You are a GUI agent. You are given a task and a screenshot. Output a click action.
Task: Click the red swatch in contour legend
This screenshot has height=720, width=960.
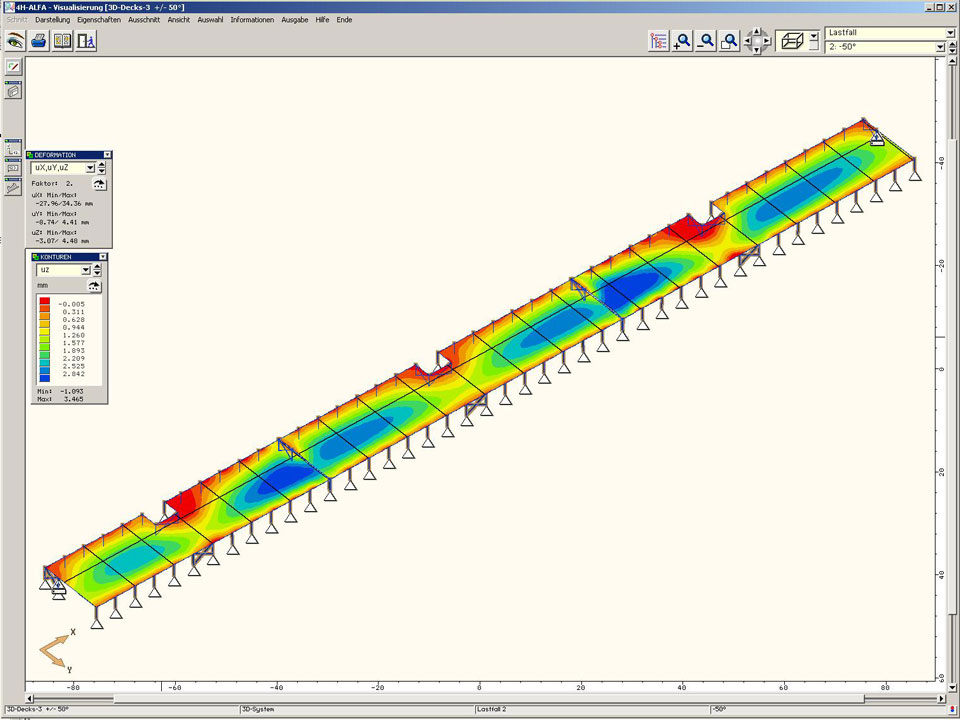[45, 302]
